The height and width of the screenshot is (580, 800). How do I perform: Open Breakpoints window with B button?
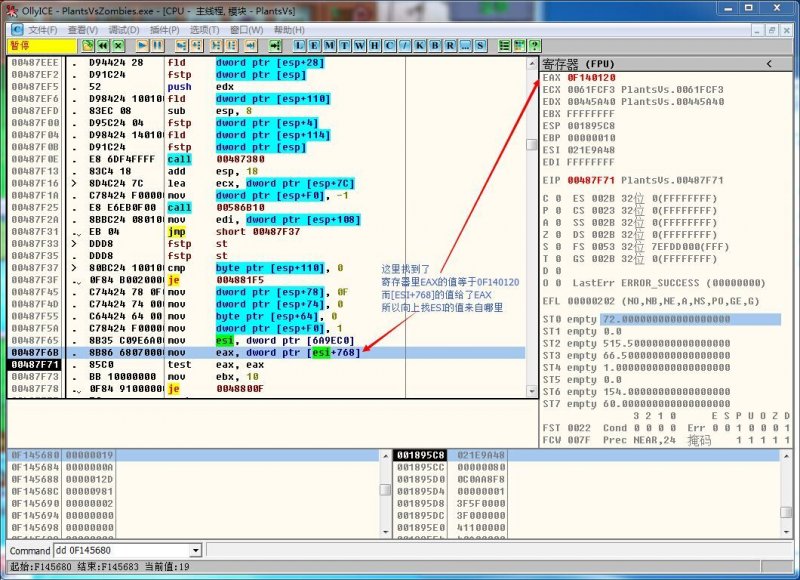click(x=435, y=46)
